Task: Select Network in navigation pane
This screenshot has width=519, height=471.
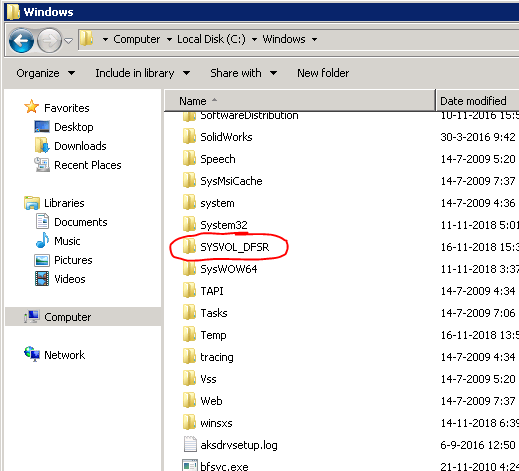Action: [x=65, y=355]
